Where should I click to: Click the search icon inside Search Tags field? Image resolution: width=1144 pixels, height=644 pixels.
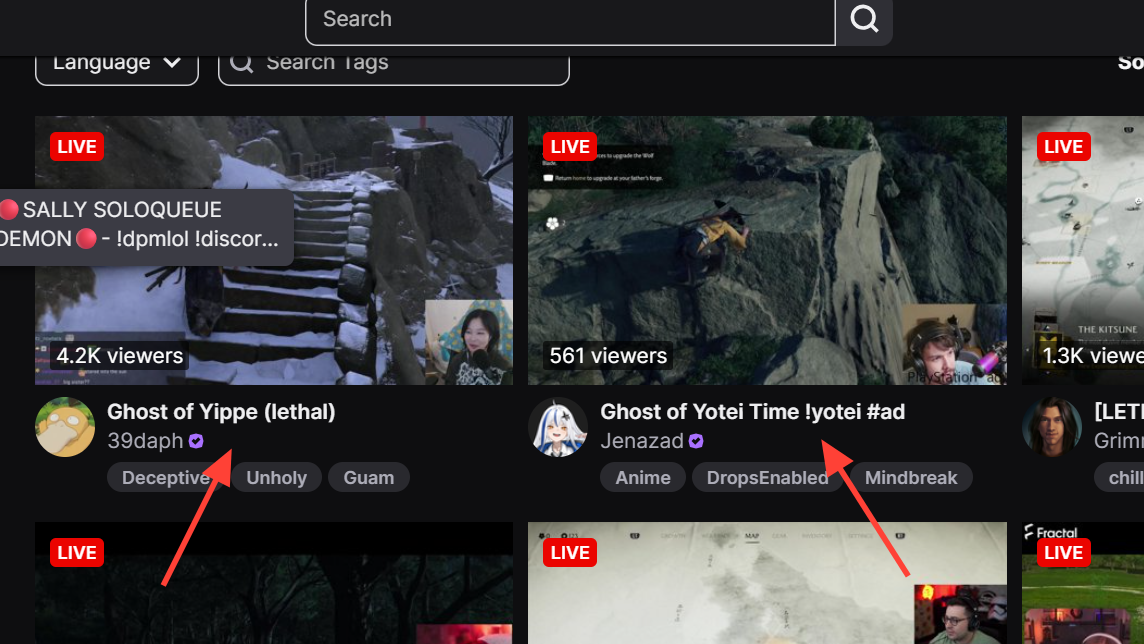(241, 63)
